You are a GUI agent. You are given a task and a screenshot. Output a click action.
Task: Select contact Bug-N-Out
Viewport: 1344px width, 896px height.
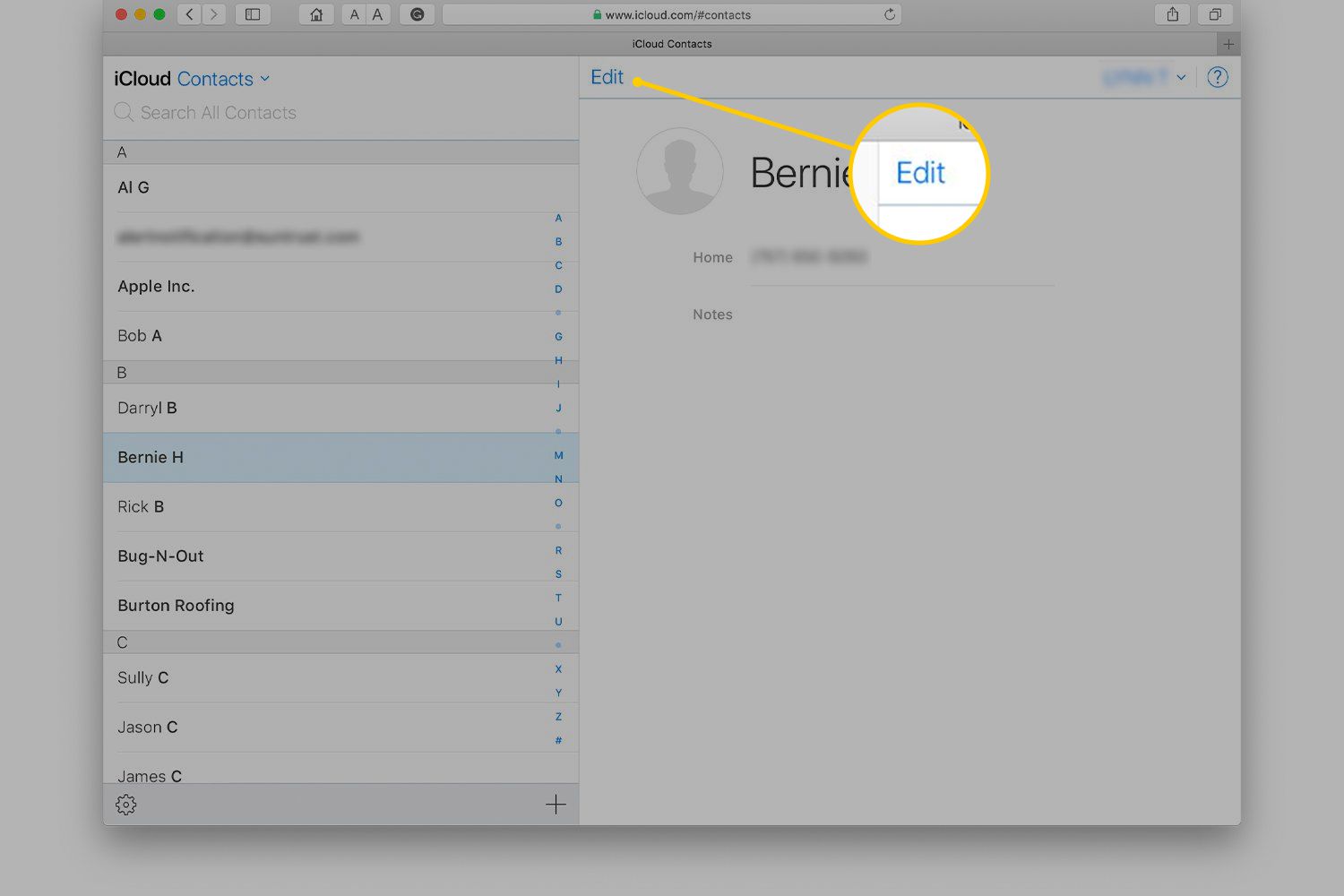pos(340,556)
